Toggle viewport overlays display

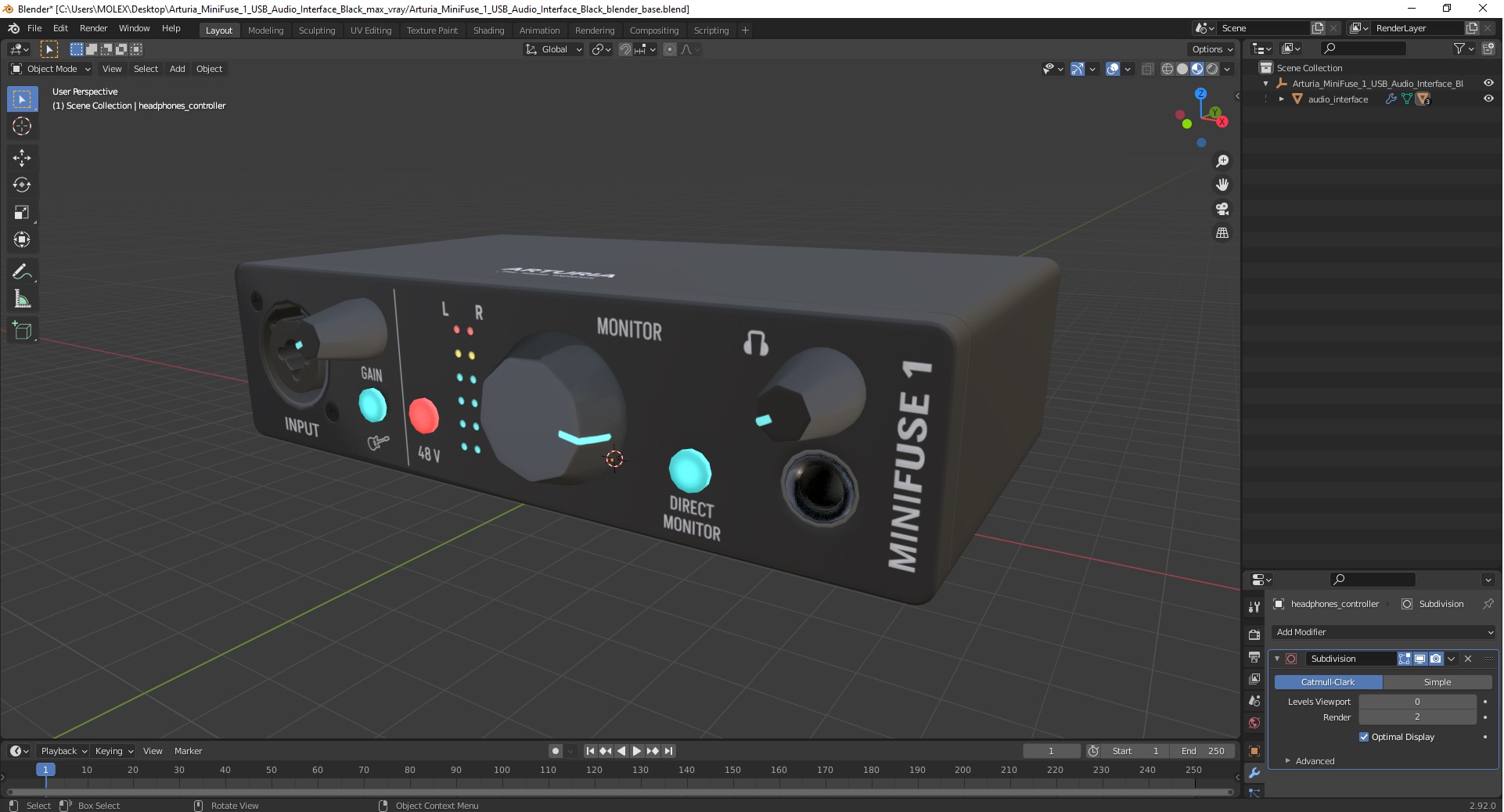1113,69
